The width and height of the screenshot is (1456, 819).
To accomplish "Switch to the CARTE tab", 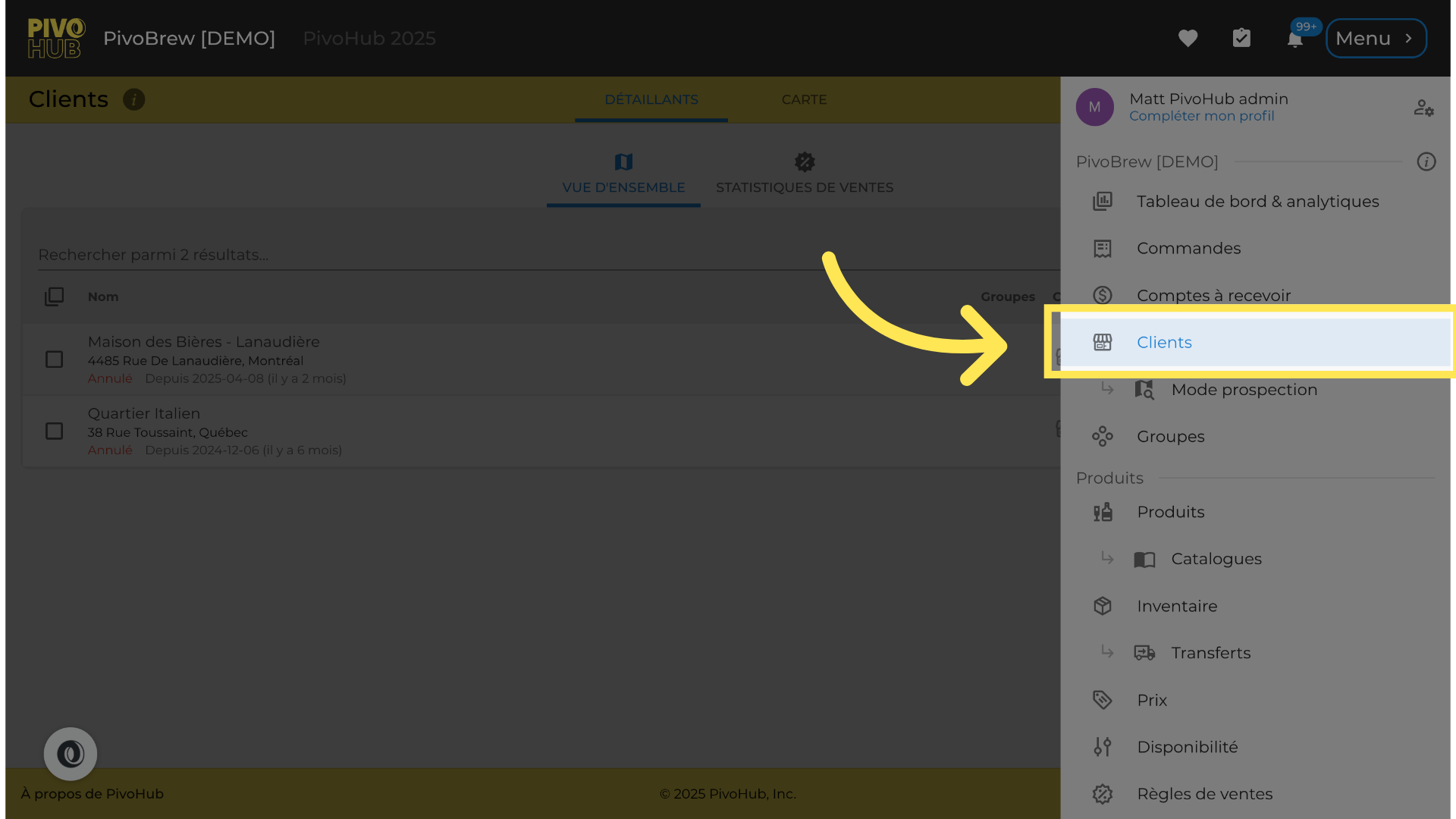I will click(804, 99).
